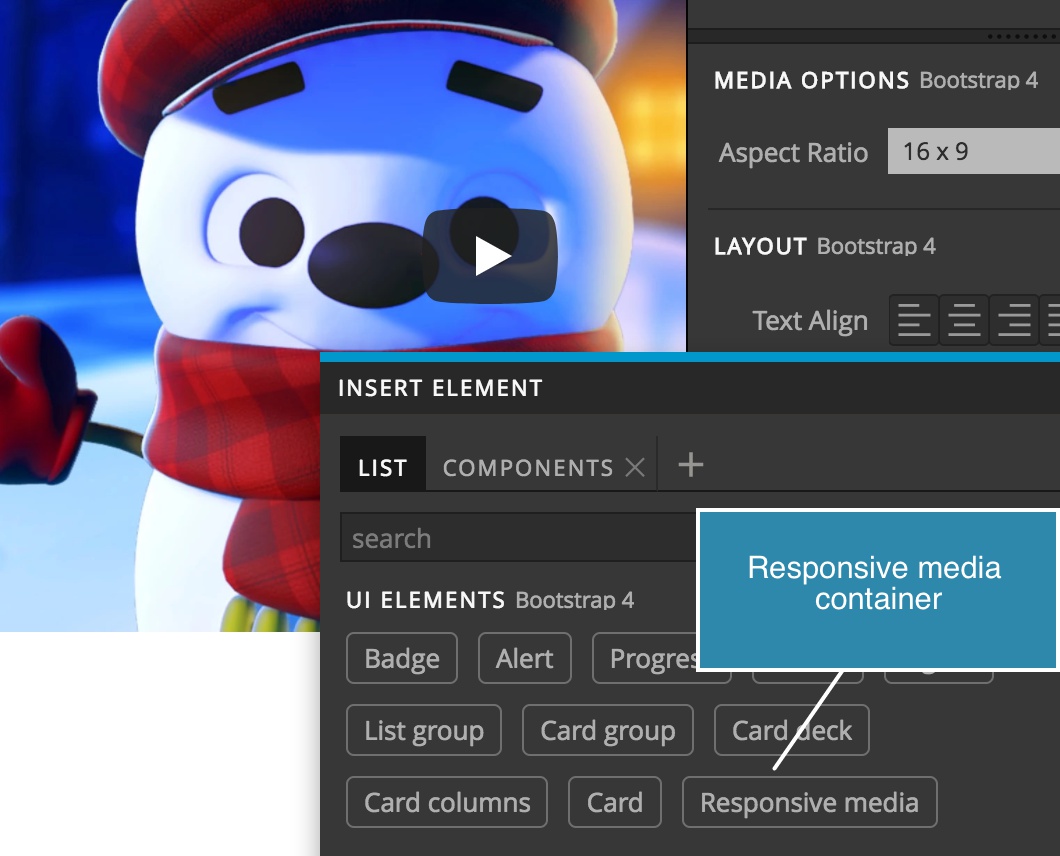Insert a List group element

pos(424,730)
